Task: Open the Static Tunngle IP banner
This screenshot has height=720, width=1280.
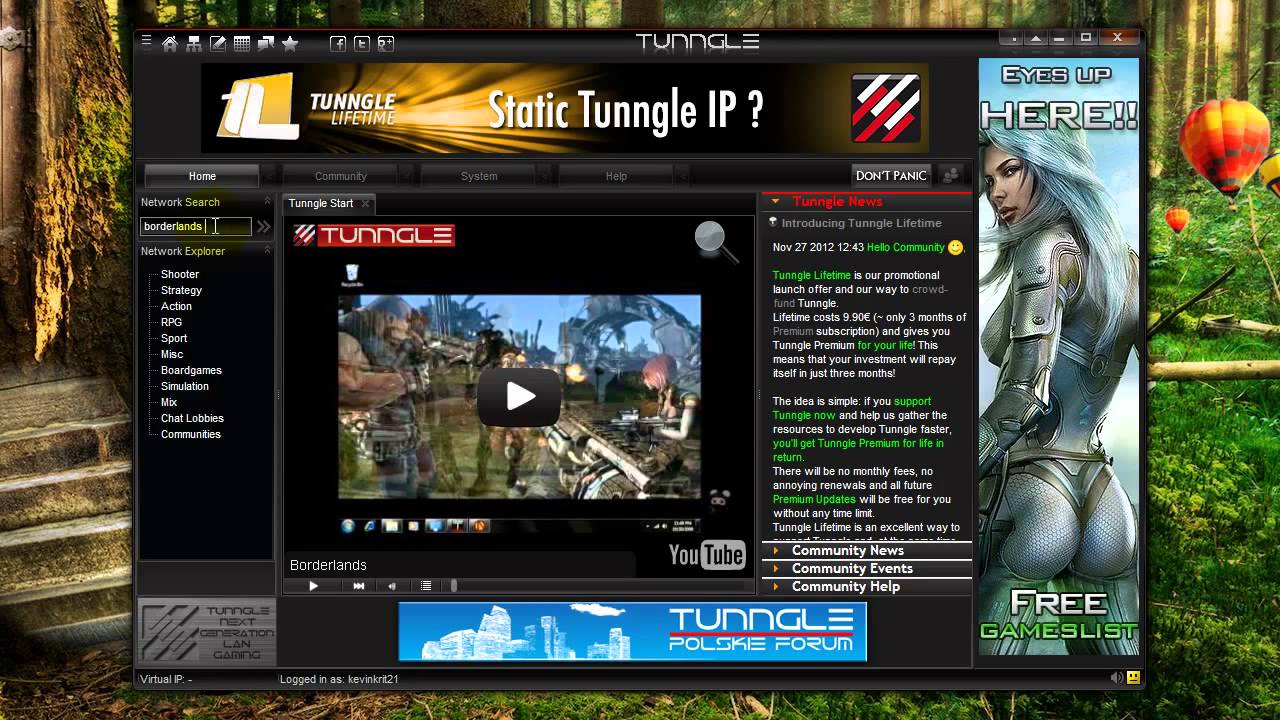Action: click(x=565, y=108)
